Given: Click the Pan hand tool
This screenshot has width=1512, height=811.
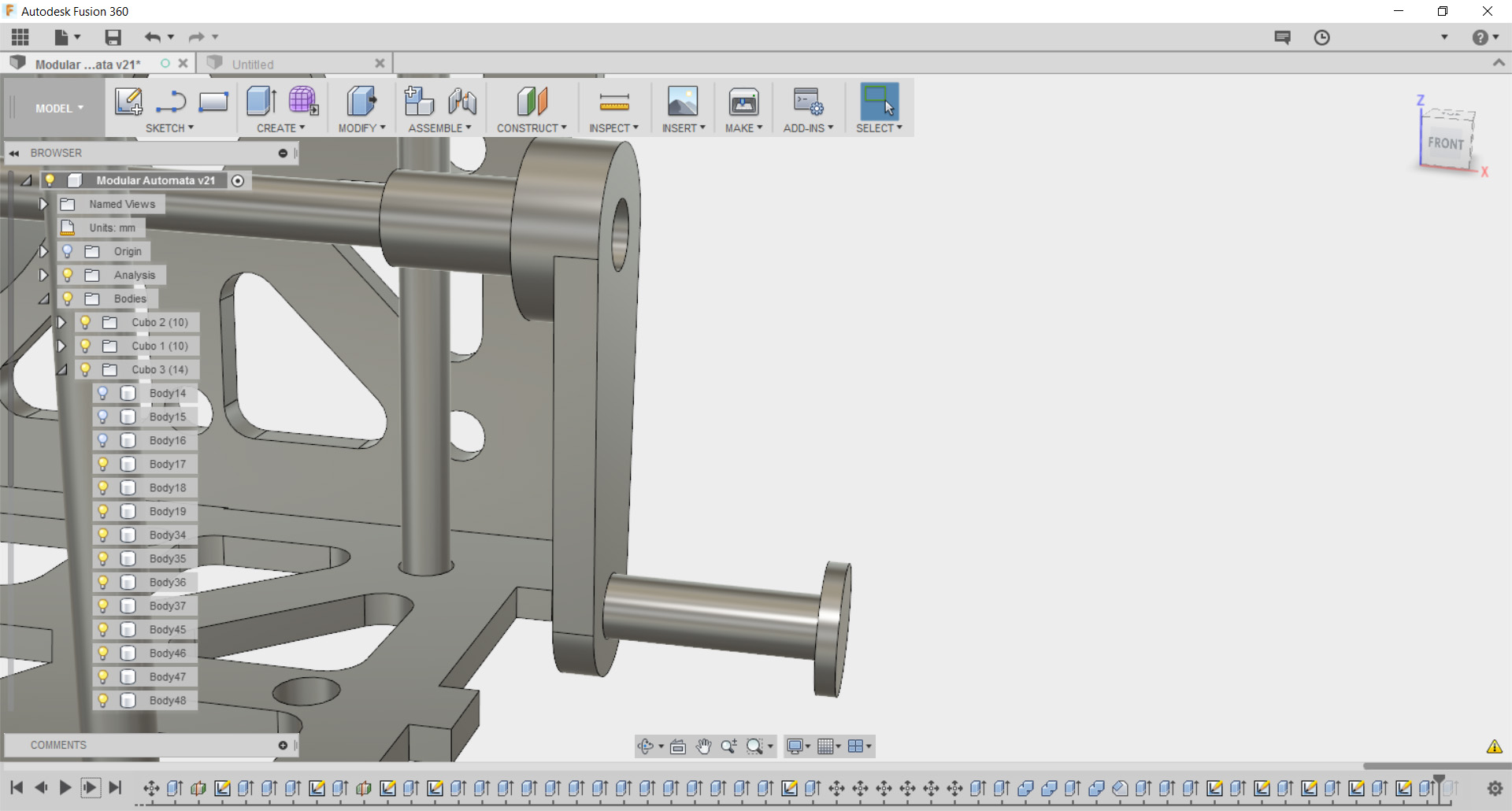Looking at the screenshot, I should pyautogui.click(x=704, y=746).
